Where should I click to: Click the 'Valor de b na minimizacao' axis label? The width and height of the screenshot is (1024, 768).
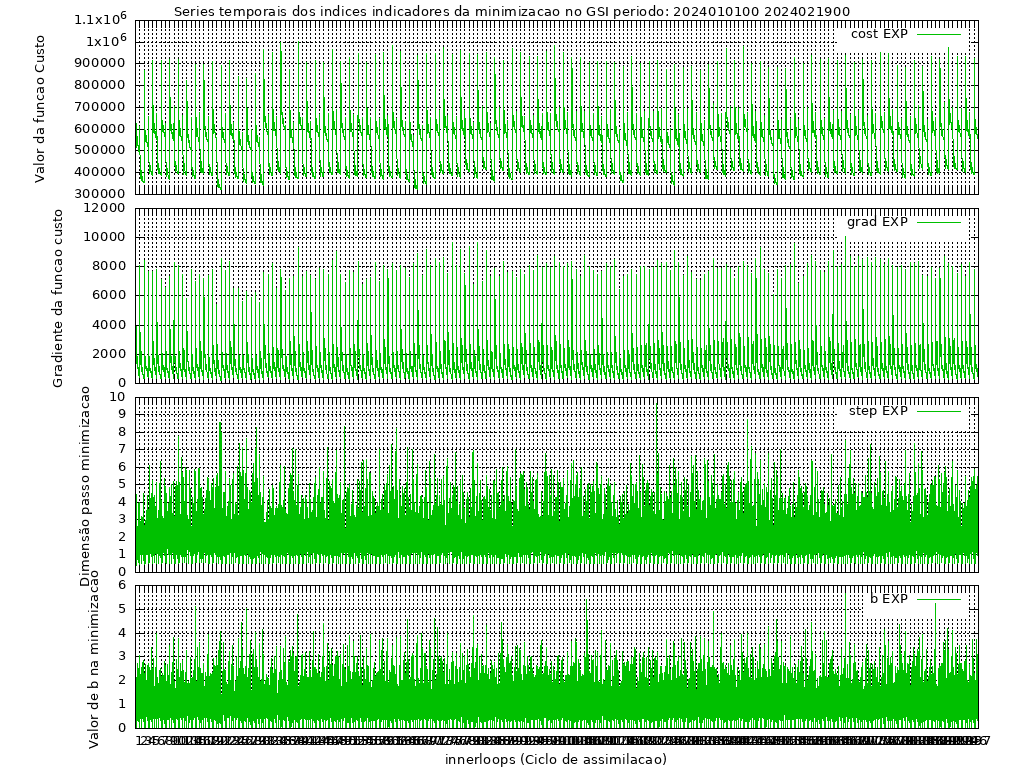point(93,660)
